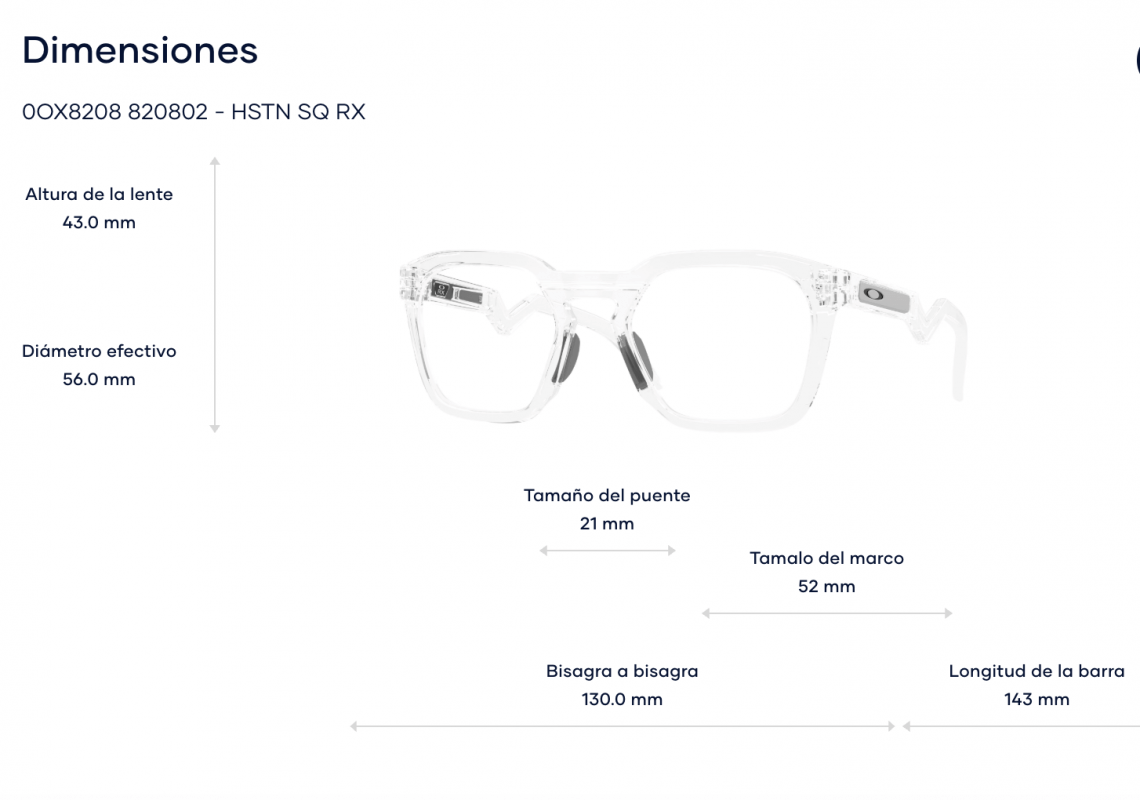Click the hinge to hinge arrow line
Image resolution: width=1140 pixels, height=800 pixels.
coord(622,727)
